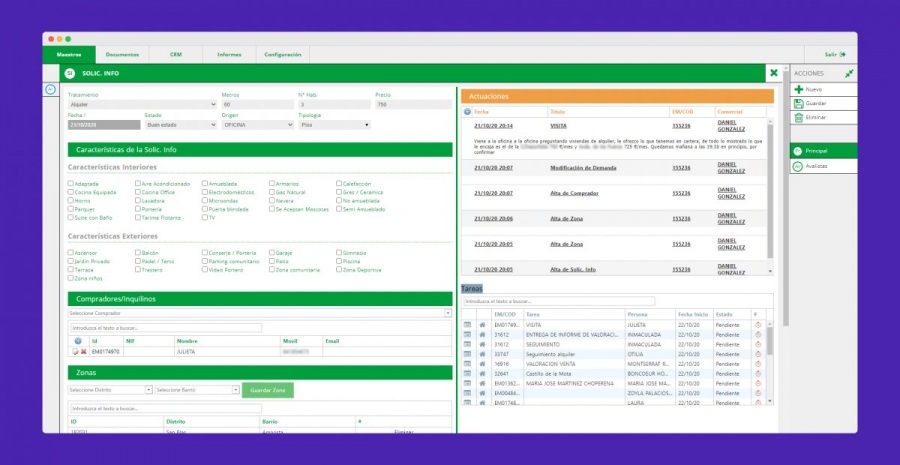The width and height of the screenshot is (900, 465).
Task: Click the Guardar floppy disk icon
Action: tap(798, 103)
